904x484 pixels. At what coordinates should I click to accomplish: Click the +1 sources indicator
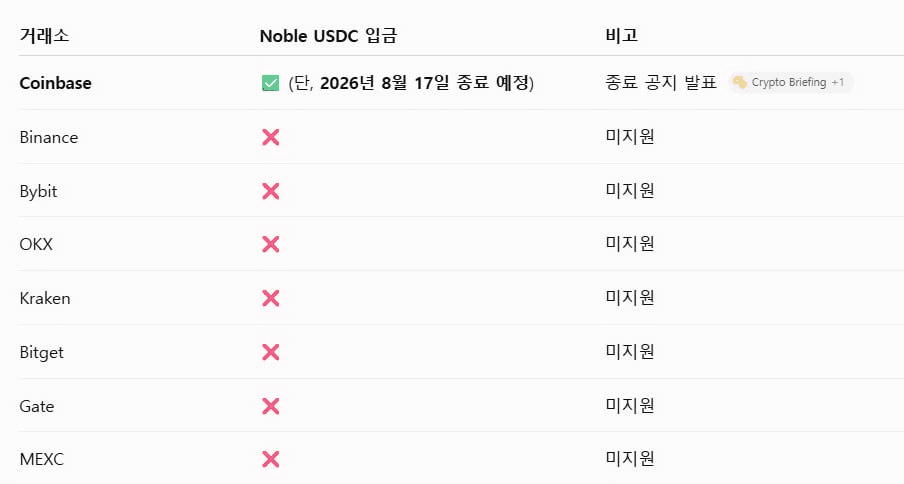tap(838, 82)
